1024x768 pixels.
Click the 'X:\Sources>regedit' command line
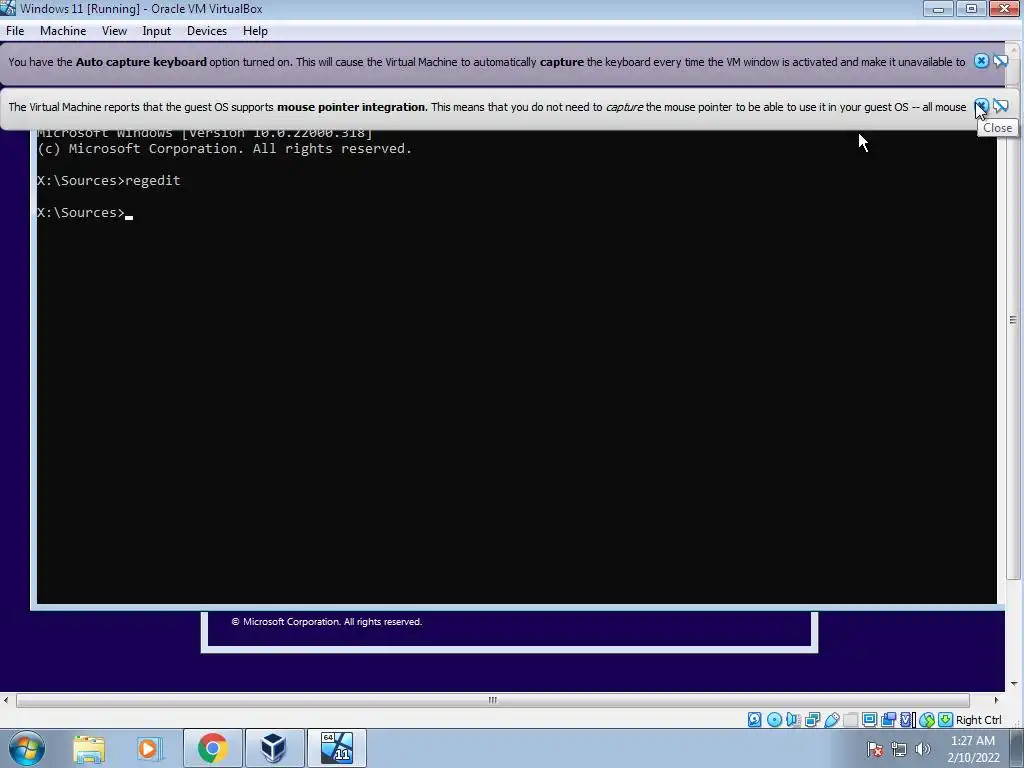pos(108,180)
